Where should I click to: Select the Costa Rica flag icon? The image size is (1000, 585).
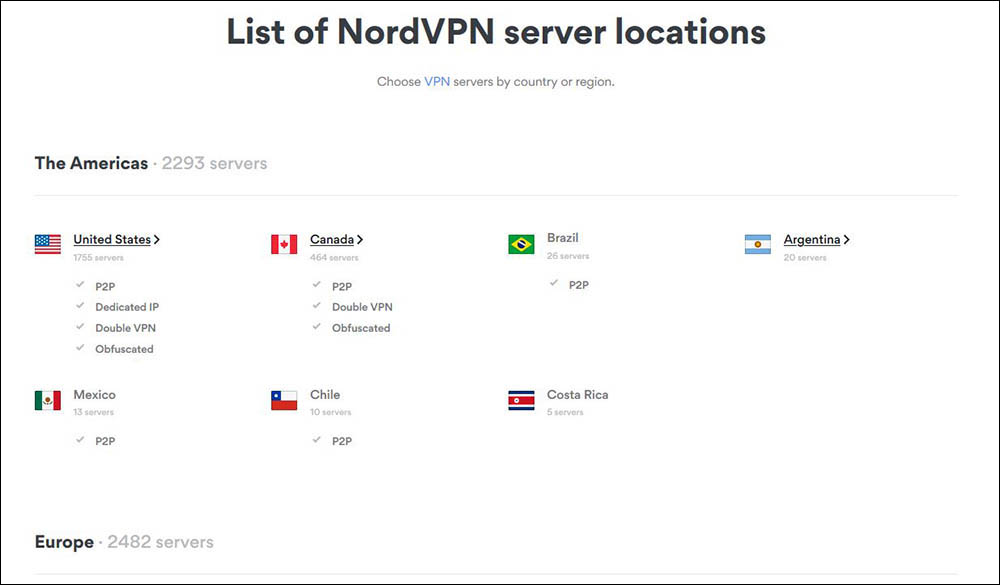[x=521, y=399]
